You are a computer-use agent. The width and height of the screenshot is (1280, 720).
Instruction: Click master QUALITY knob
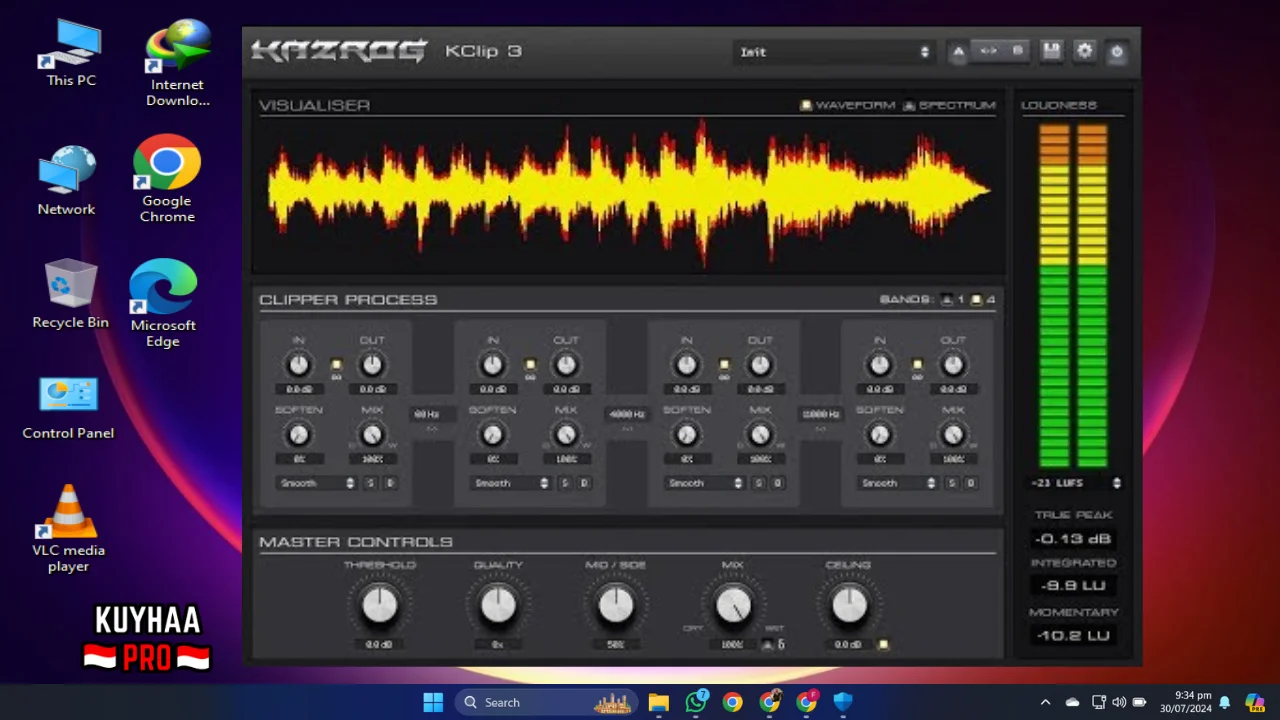(x=498, y=605)
